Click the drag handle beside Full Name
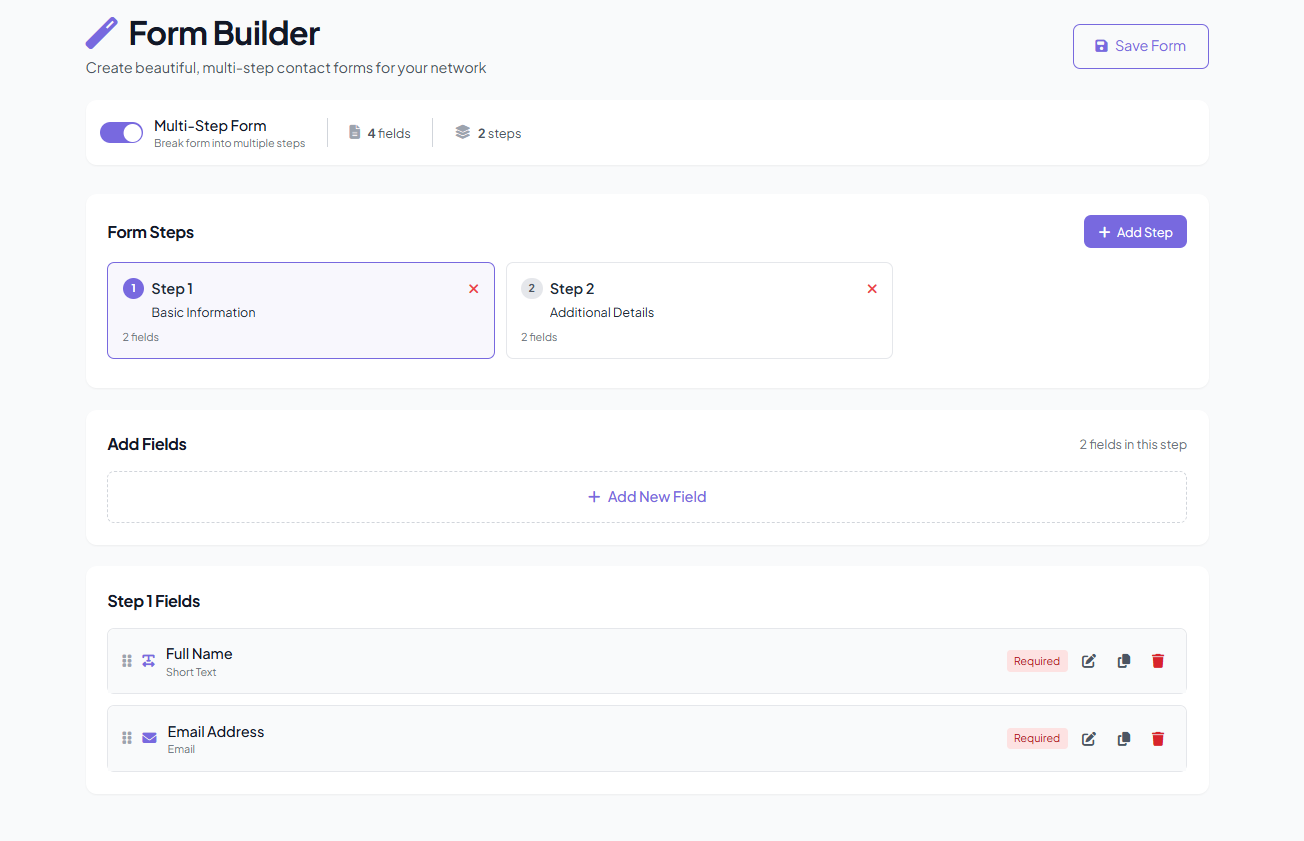The width and height of the screenshot is (1304, 841). tap(126, 660)
